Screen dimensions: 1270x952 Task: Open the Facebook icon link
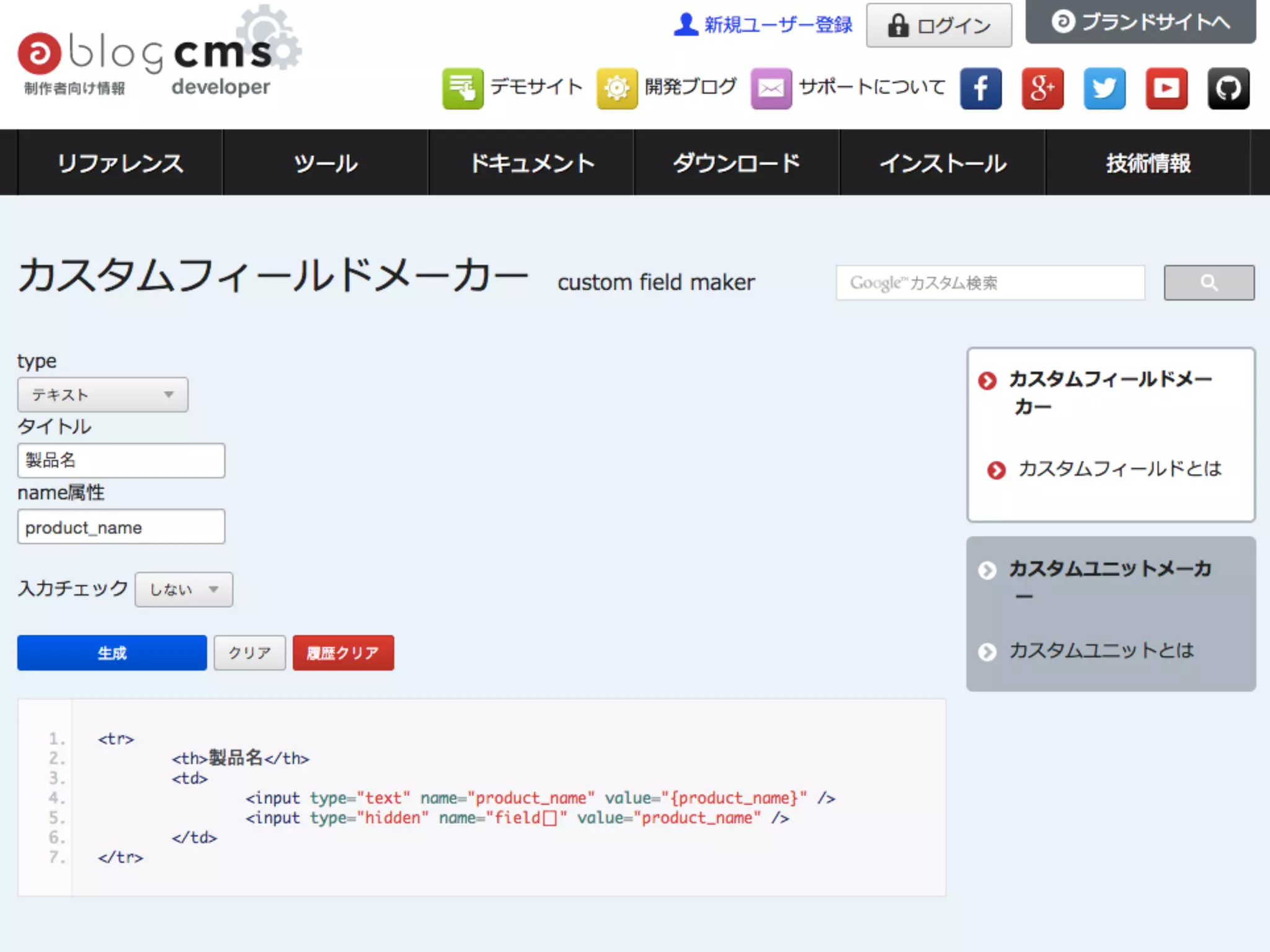pyautogui.click(x=980, y=89)
